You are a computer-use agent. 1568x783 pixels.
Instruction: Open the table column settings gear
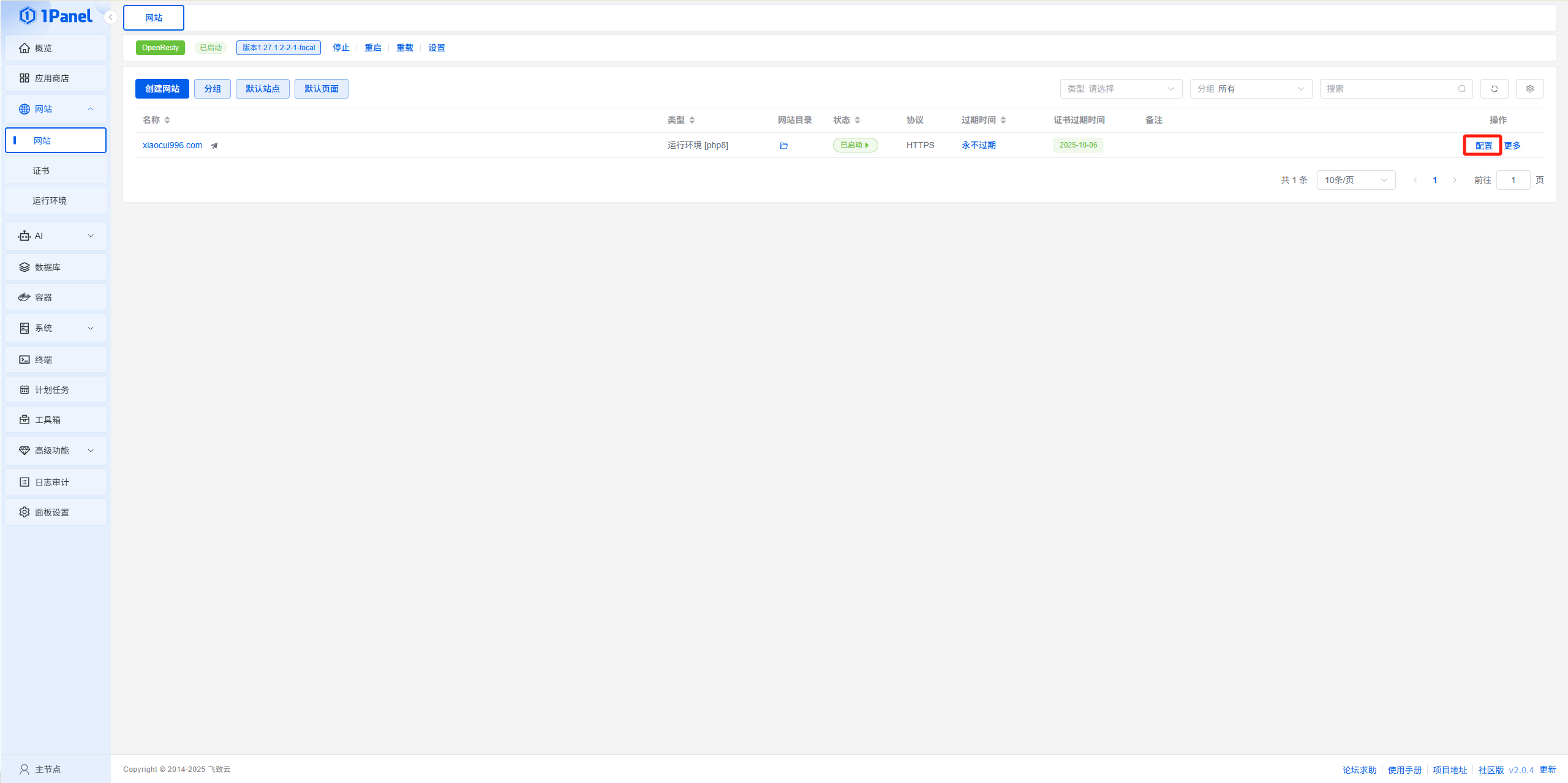pyautogui.click(x=1529, y=89)
